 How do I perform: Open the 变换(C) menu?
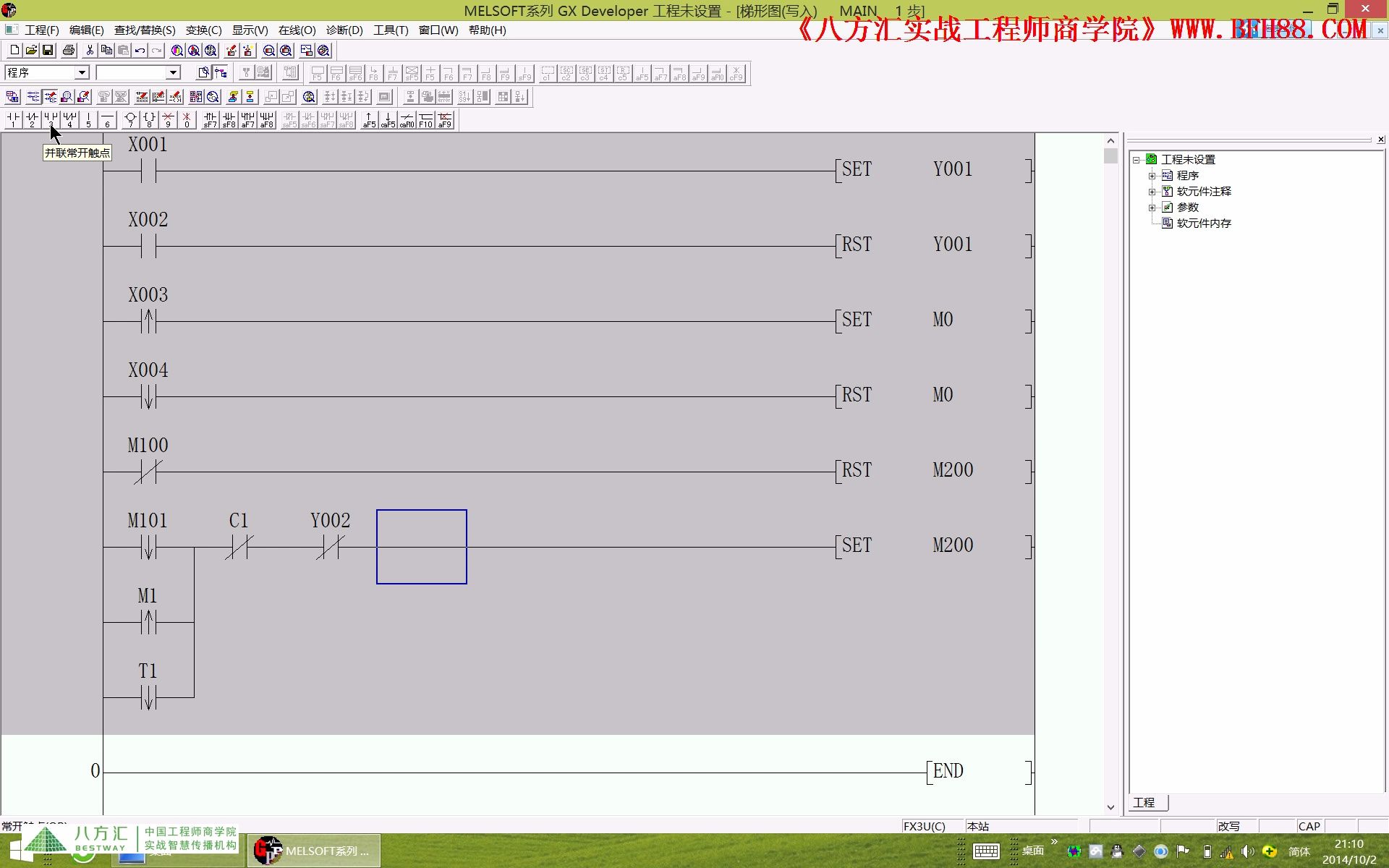point(203,30)
